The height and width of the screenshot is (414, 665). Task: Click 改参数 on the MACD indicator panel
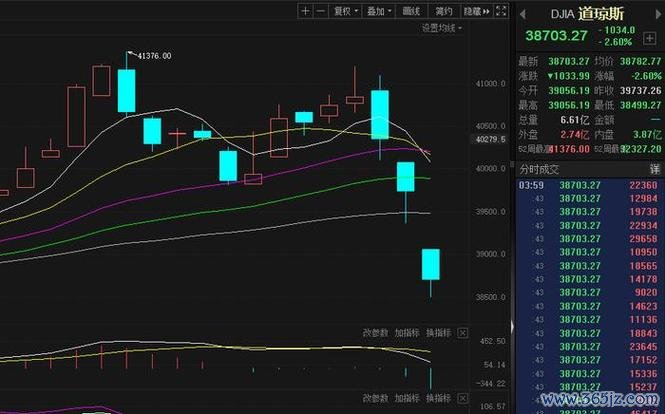[x=375, y=333]
